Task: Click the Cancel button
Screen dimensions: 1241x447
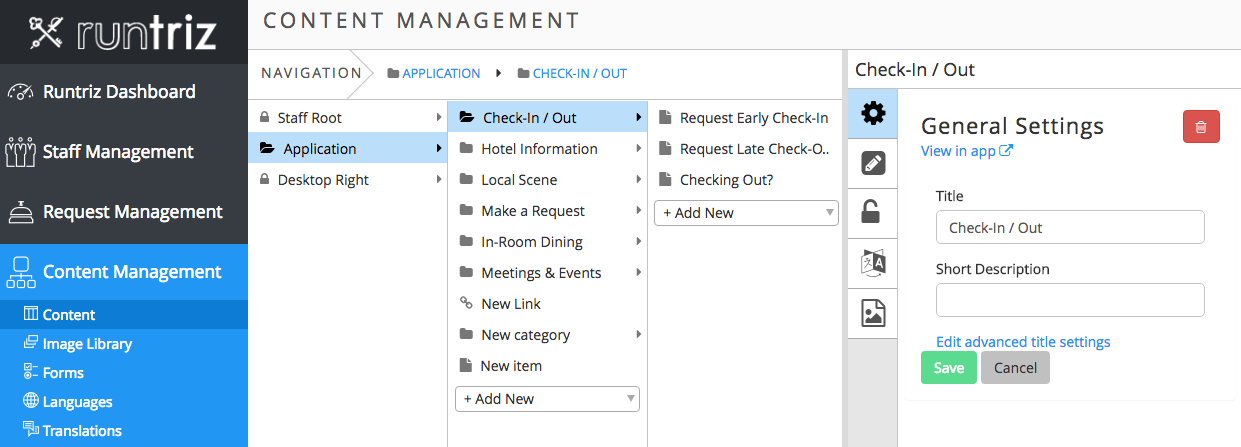Action: (1015, 368)
